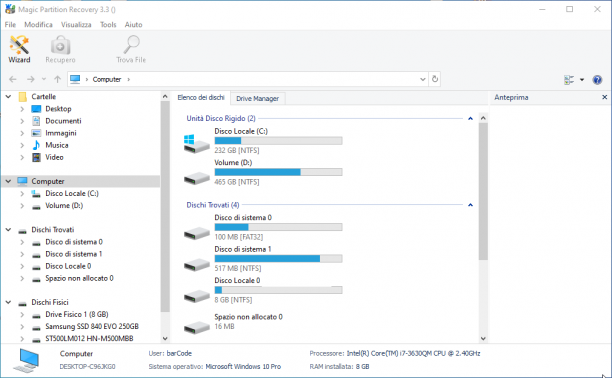Navigate back with the left arrow
612x378 pixels.
pyautogui.click(x=13, y=79)
